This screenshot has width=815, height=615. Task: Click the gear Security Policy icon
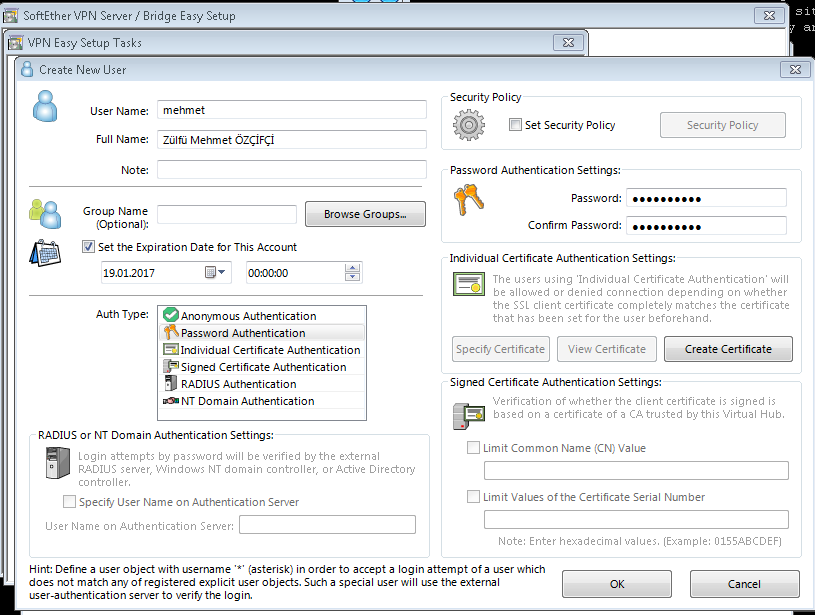click(x=469, y=125)
